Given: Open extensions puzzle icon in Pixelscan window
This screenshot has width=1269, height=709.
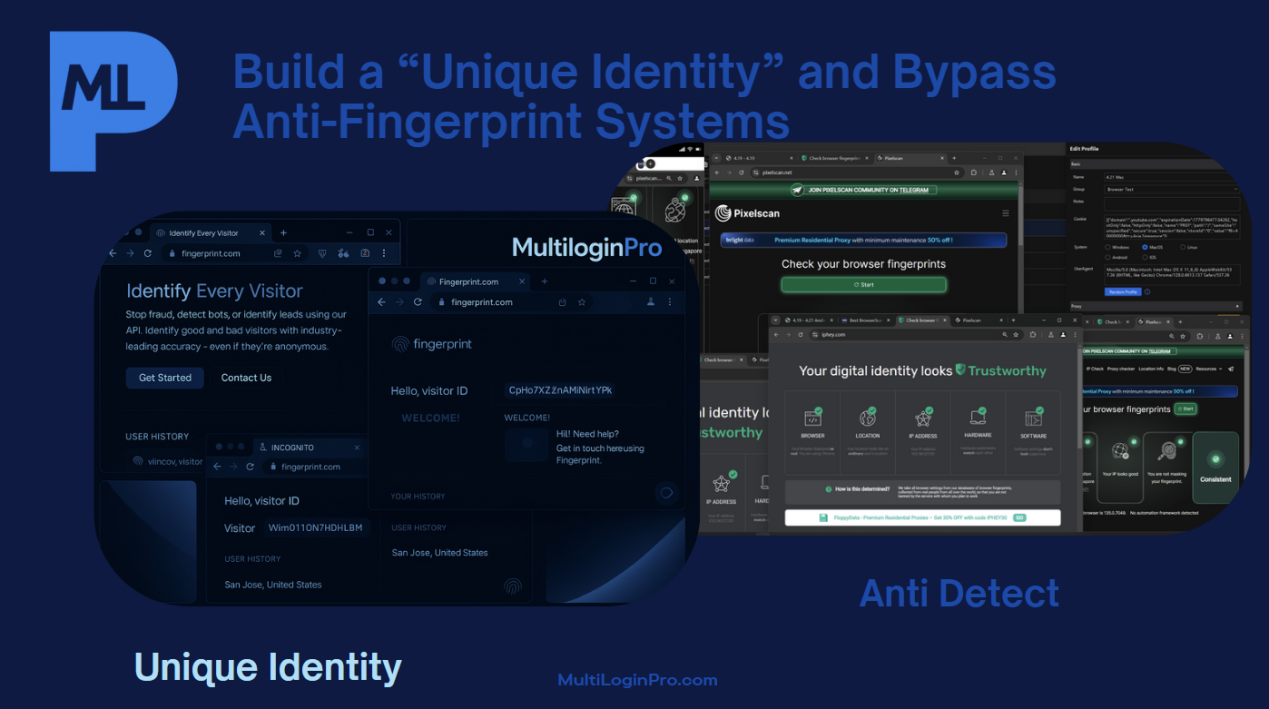Looking at the screenshot, I should point(973,172).
